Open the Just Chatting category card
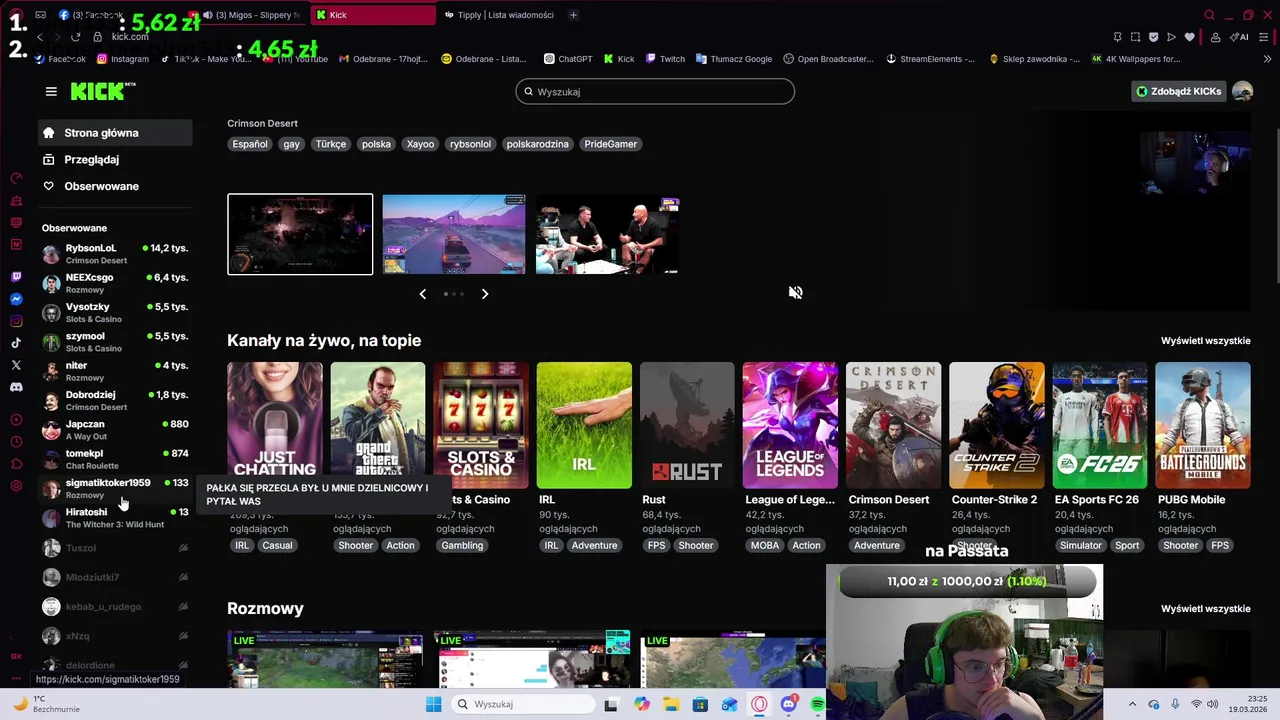Image resolution: width=1280 pixels, height=720 pixels. click(275, 425)
